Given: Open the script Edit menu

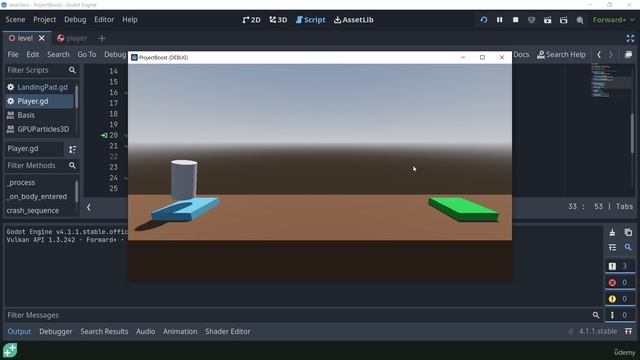Looking at the screenshot, I should click(x=33, y=54).
